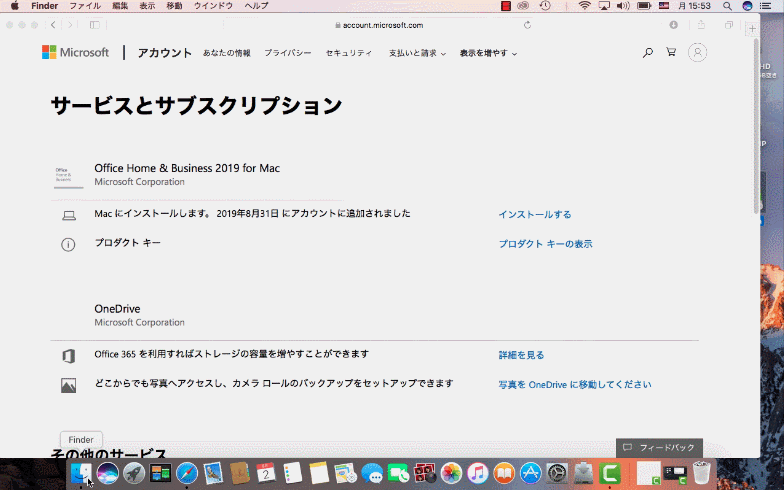Screen dimensions: 784x490
Task: Open Contacts address book icon in Dock
Action: click(240, 472)
